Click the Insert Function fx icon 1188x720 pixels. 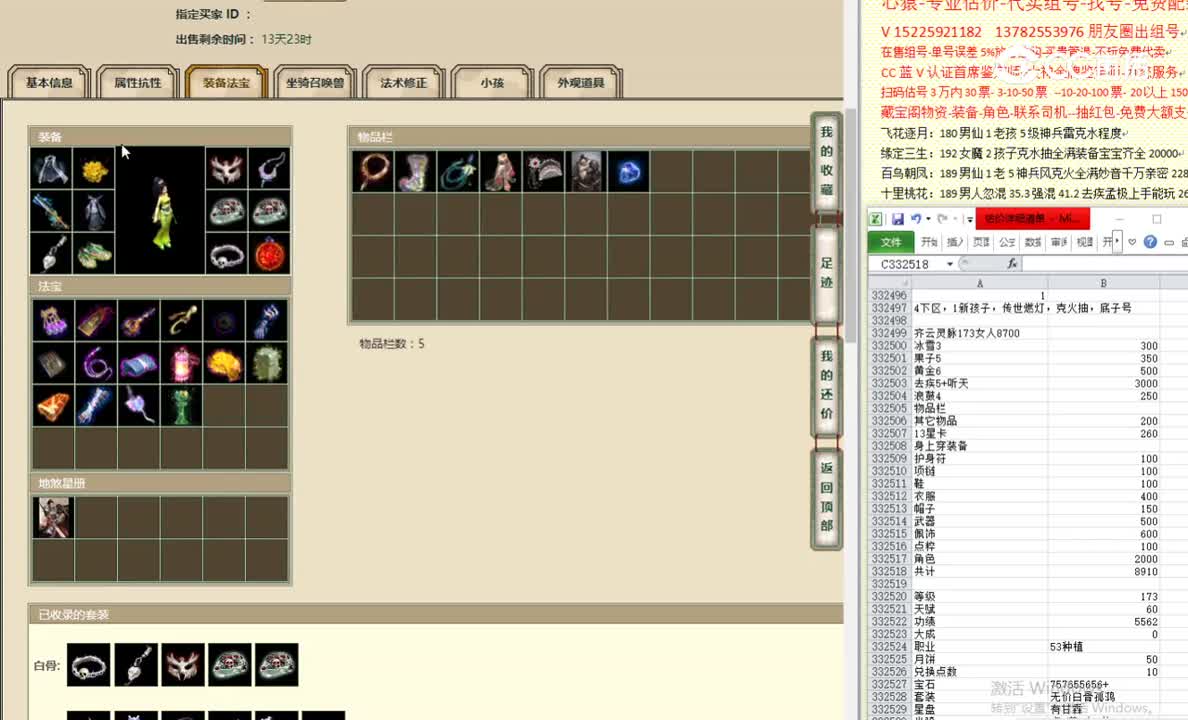click(1012, 263)
